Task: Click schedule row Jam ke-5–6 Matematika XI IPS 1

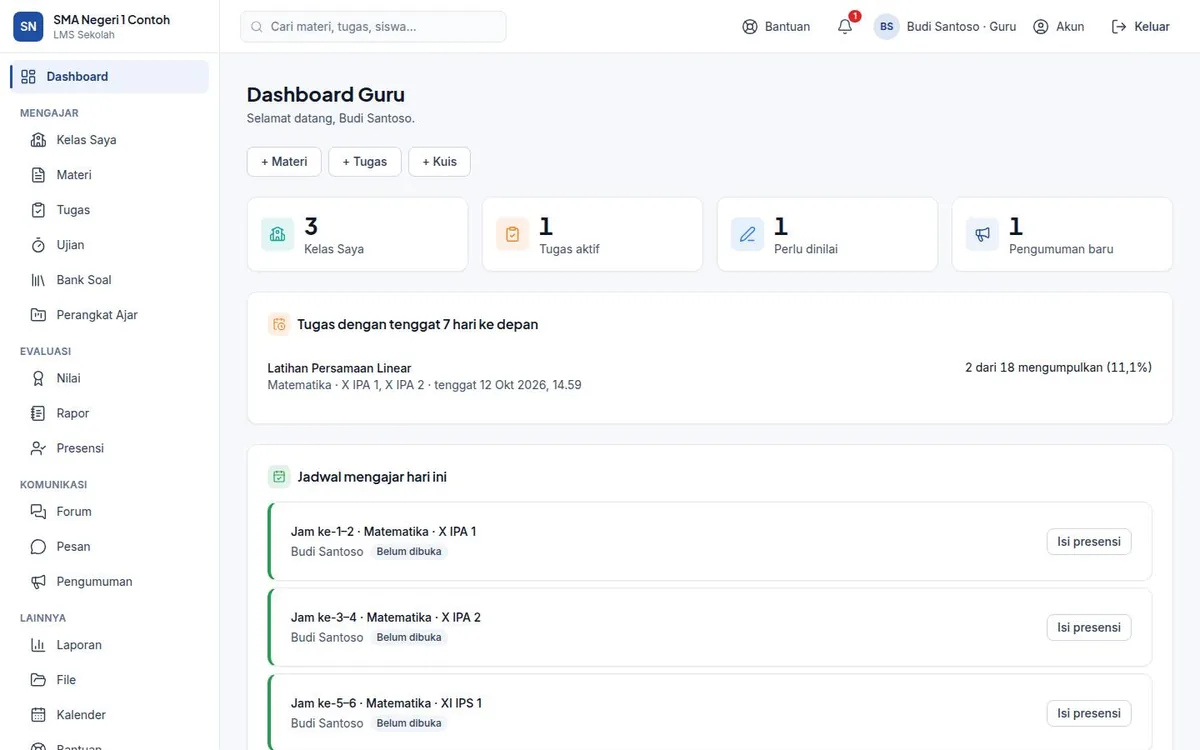Action: click(x=710, y=713)
